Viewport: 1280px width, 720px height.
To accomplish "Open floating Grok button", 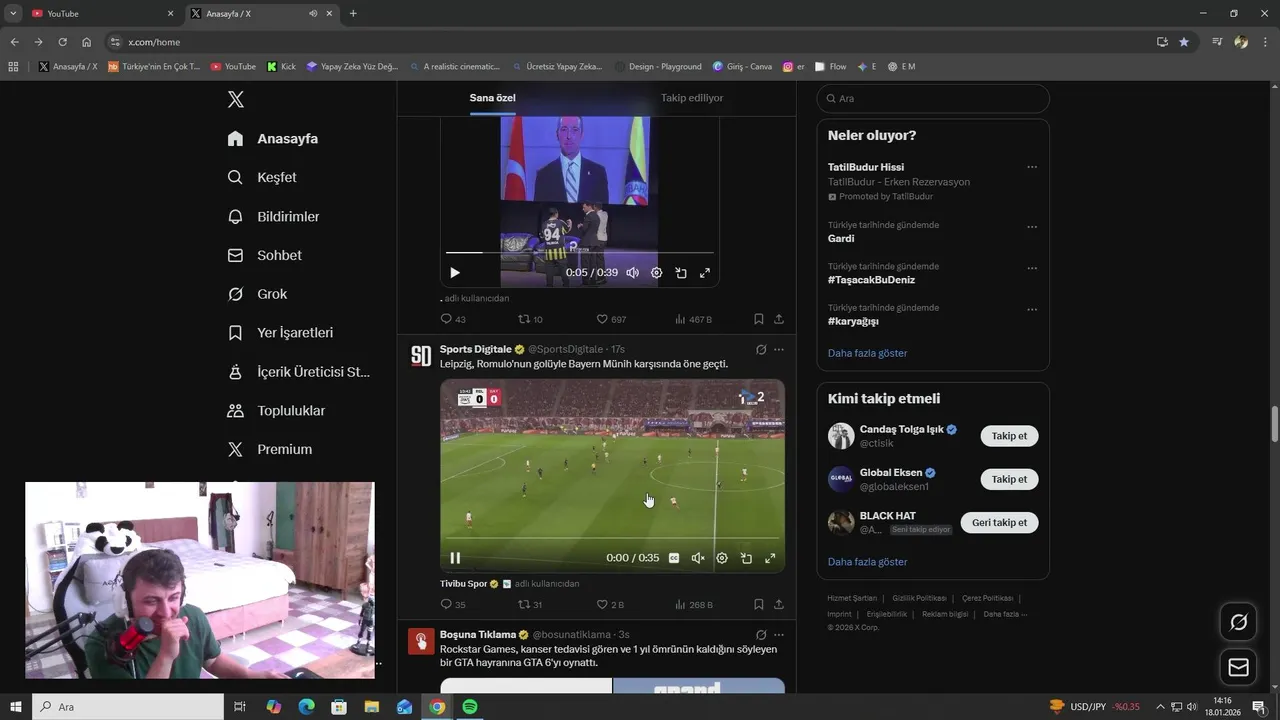I will (1238, 622).
